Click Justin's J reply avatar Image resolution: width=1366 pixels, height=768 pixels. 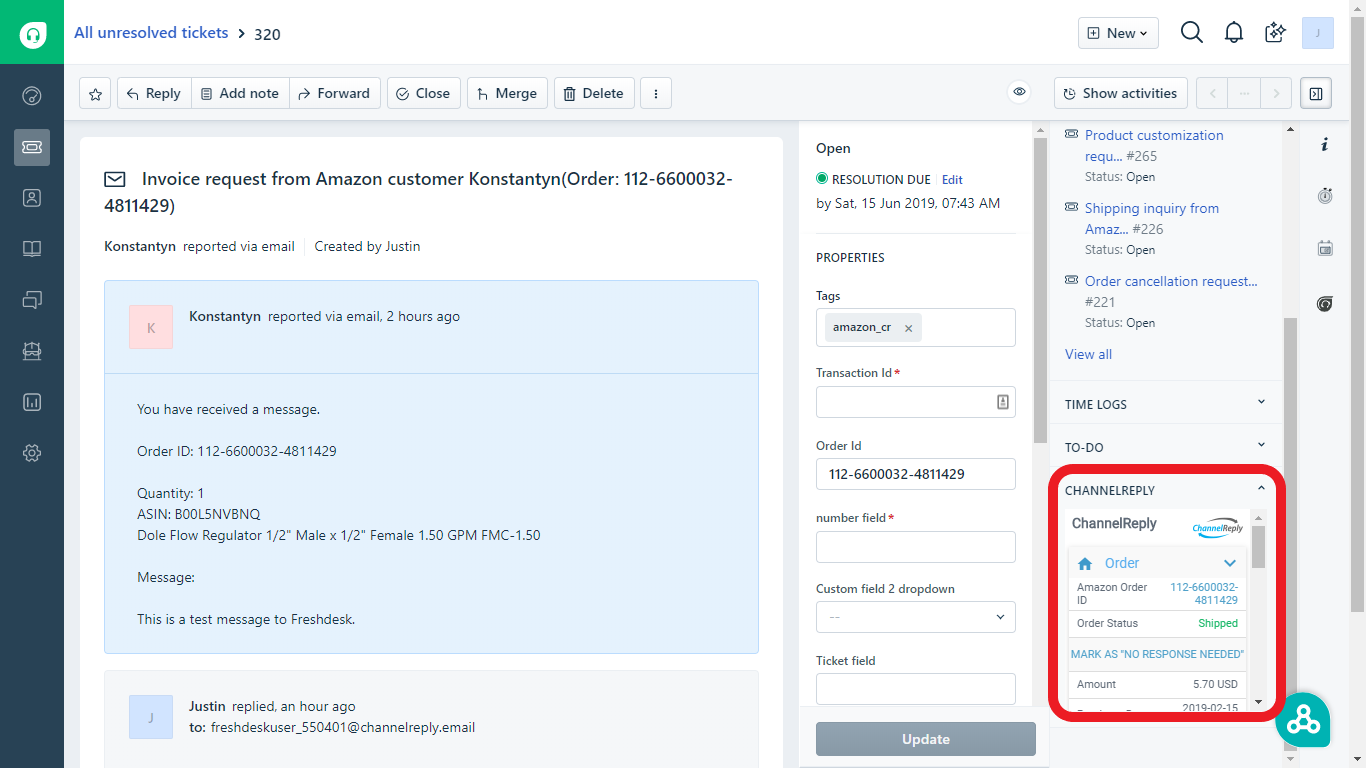[151, 717]
